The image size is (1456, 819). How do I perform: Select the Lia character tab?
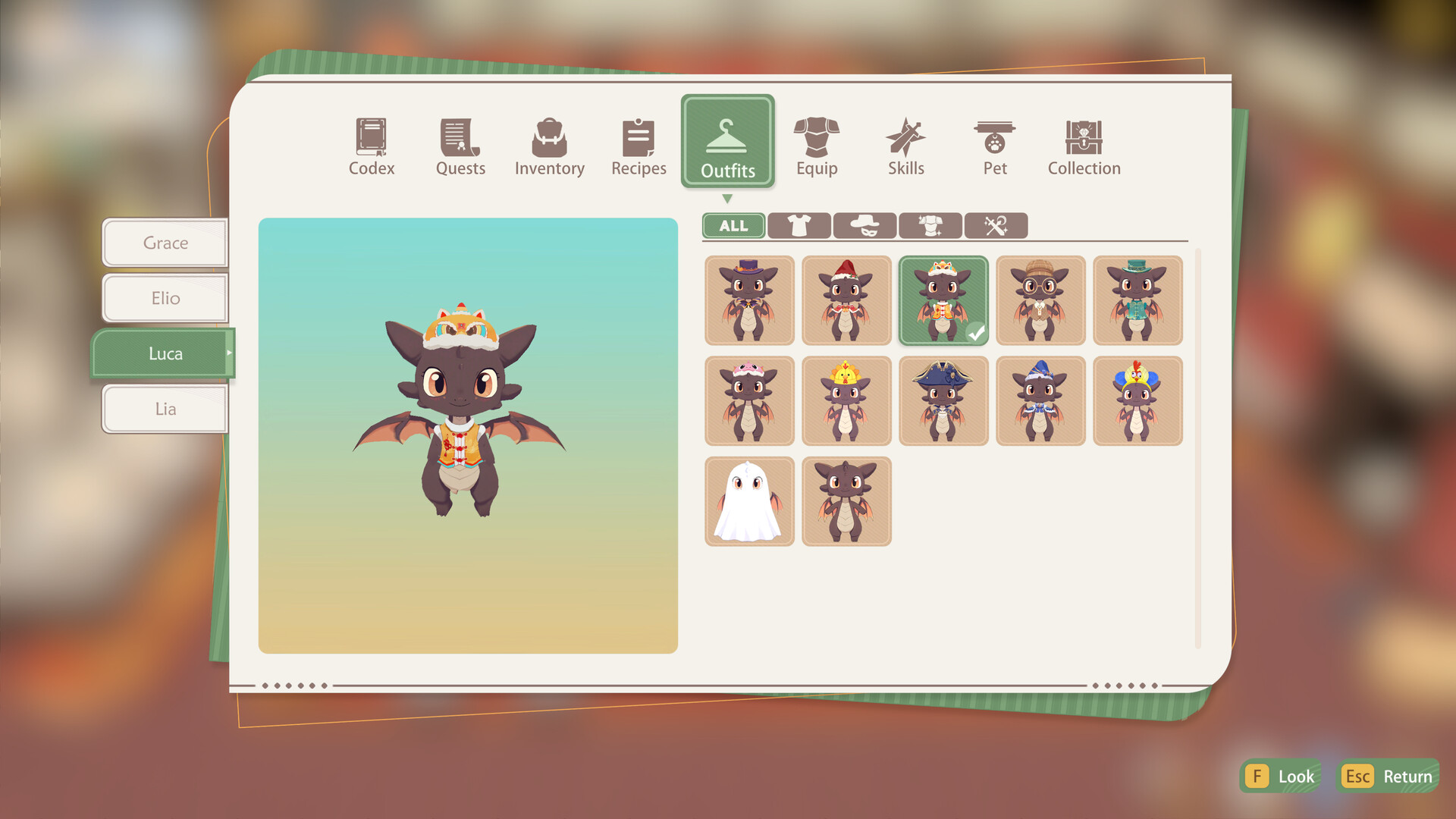click(164, 409)
